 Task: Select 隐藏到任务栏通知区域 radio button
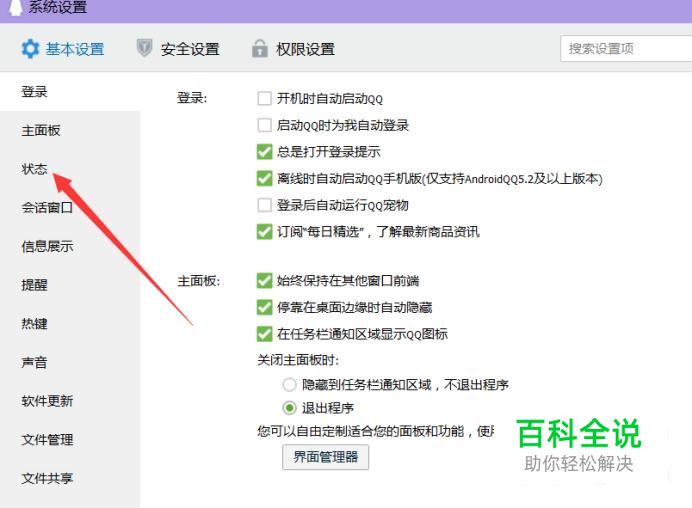point(290,385)
